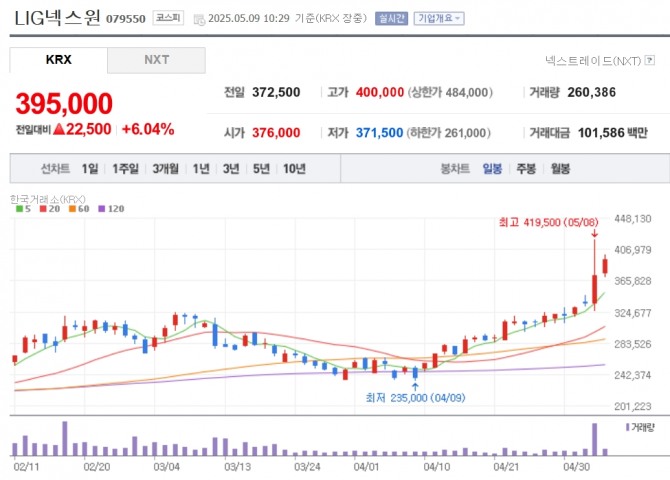Switch to 주봉 weekly candle chart
Image resolution: width=670 pixels, height=480 pixels.
(x=525, y=169)
